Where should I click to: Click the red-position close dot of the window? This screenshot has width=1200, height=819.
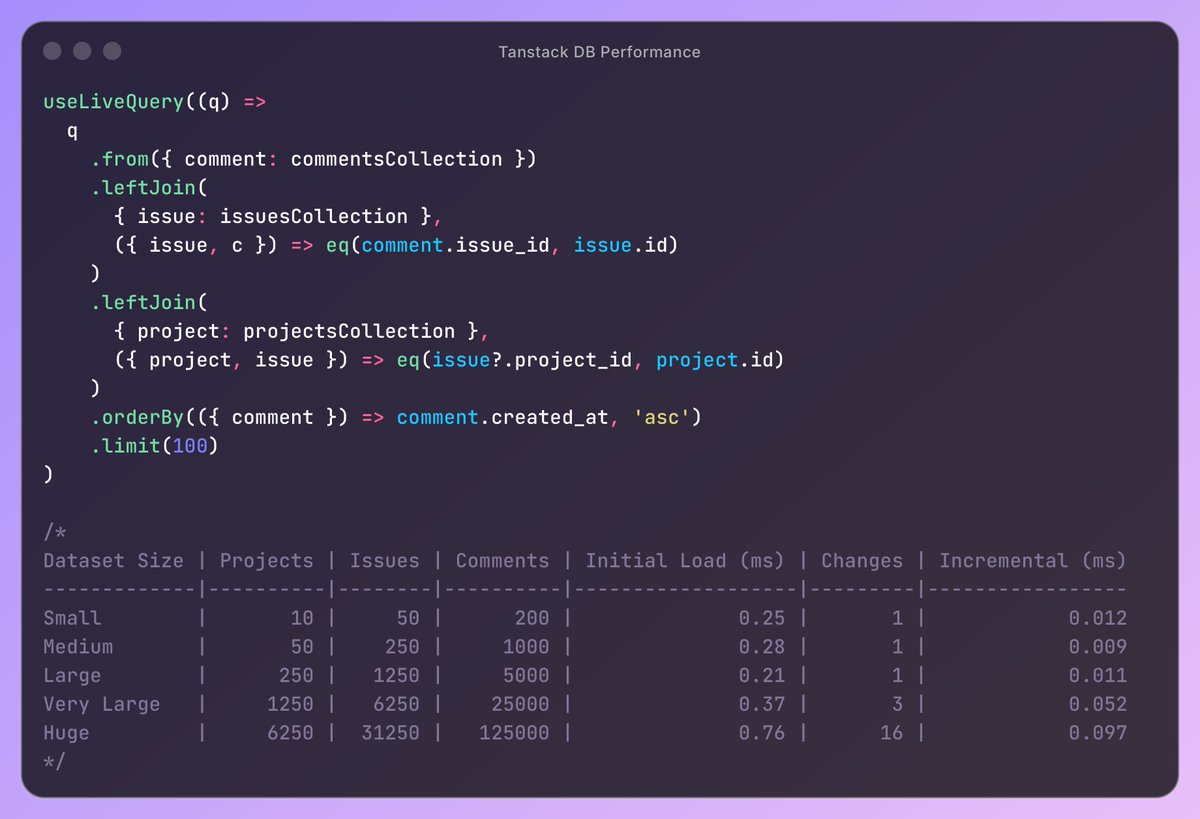coord(53,51)
